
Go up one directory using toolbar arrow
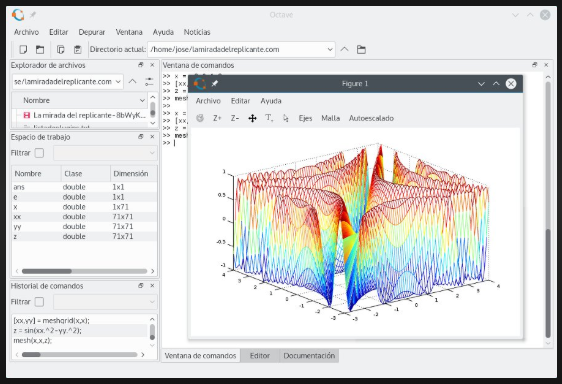click(344, 49)
